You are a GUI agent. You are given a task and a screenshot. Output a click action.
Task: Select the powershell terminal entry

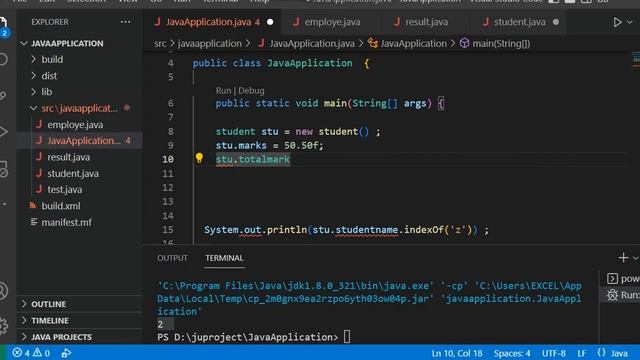[x=622, y=278]
